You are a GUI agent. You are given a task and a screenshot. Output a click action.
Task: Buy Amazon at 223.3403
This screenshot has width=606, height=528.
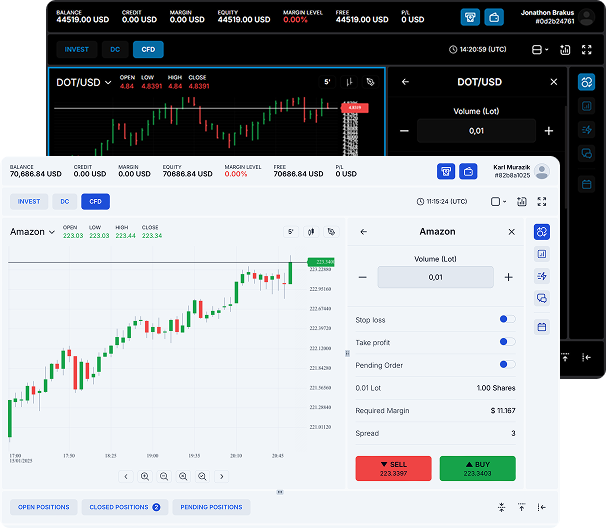pyautogui.click(x=478, y=468)
